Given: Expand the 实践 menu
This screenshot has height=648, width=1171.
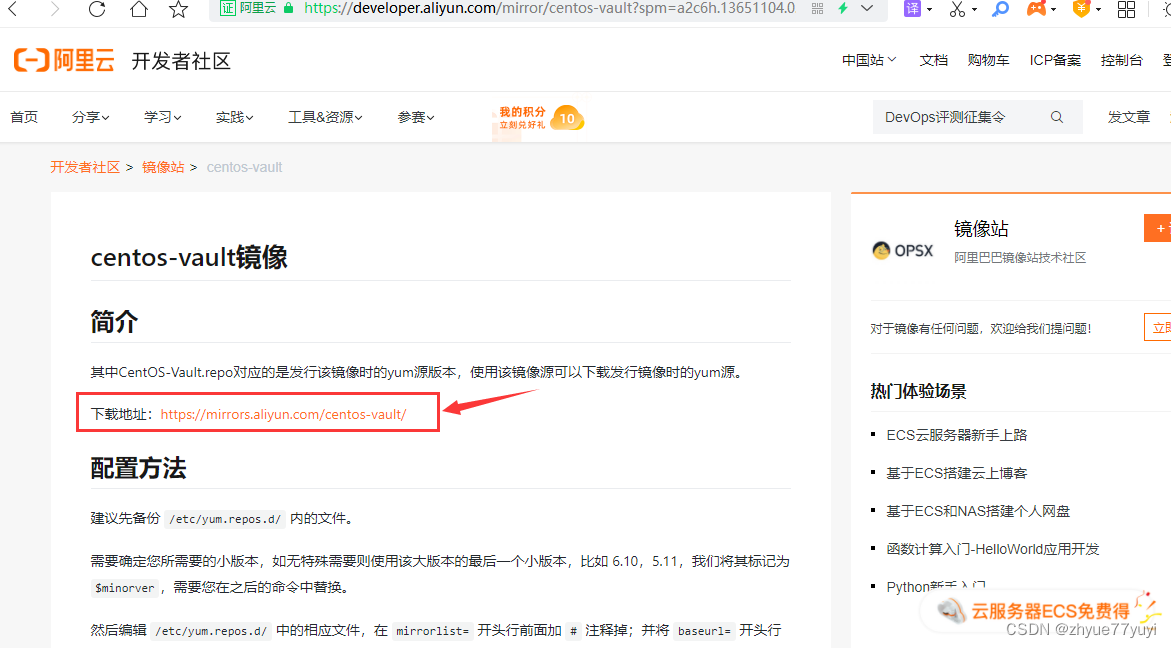Looking at the screenshot, I should coord(234,117).
